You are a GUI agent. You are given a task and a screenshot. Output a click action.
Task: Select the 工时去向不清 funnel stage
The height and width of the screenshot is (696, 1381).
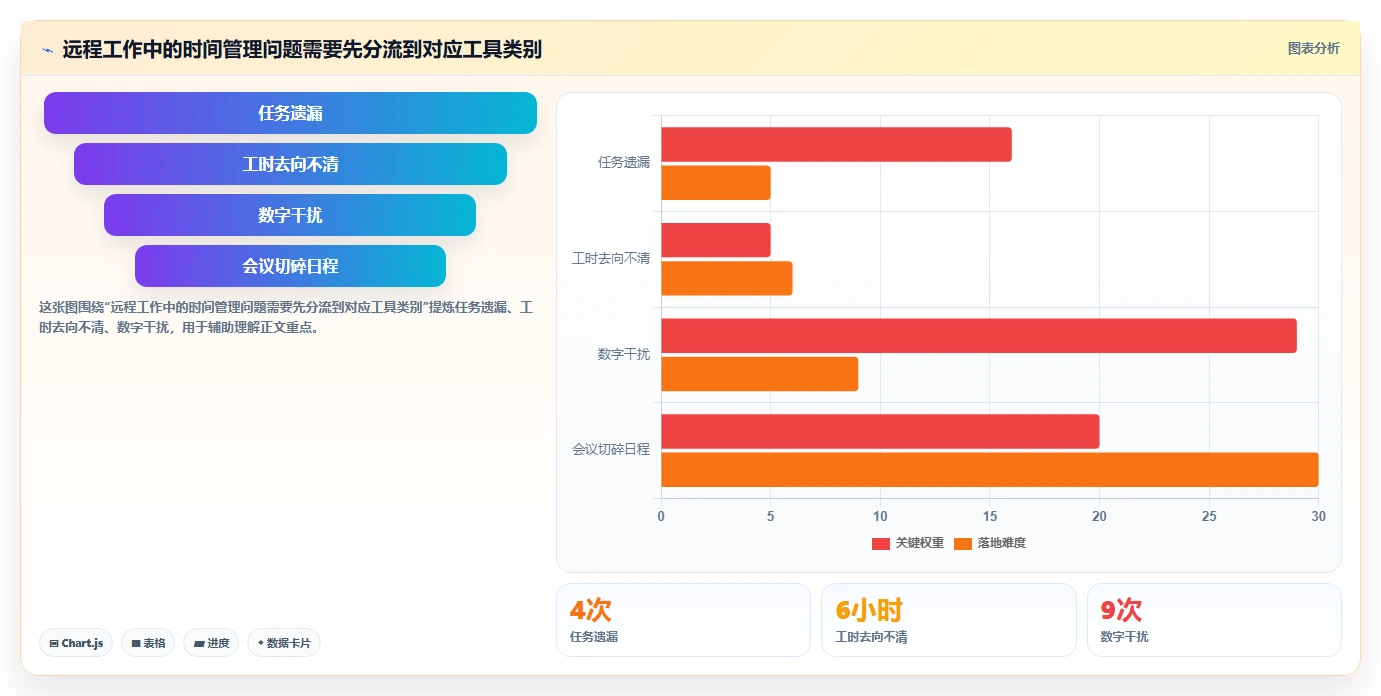pyautogui.click(x=290, y=164)
